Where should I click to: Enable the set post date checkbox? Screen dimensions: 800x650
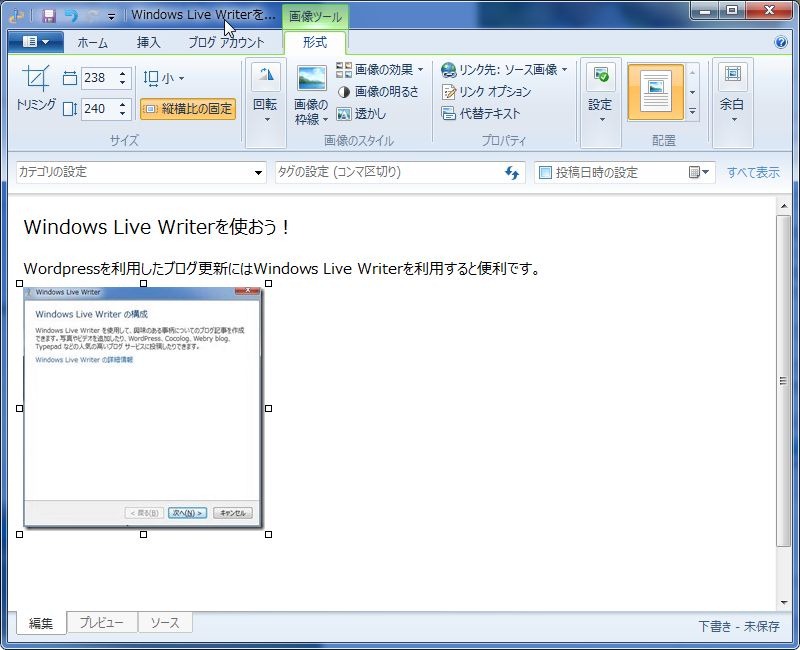[x=545, y=173]
